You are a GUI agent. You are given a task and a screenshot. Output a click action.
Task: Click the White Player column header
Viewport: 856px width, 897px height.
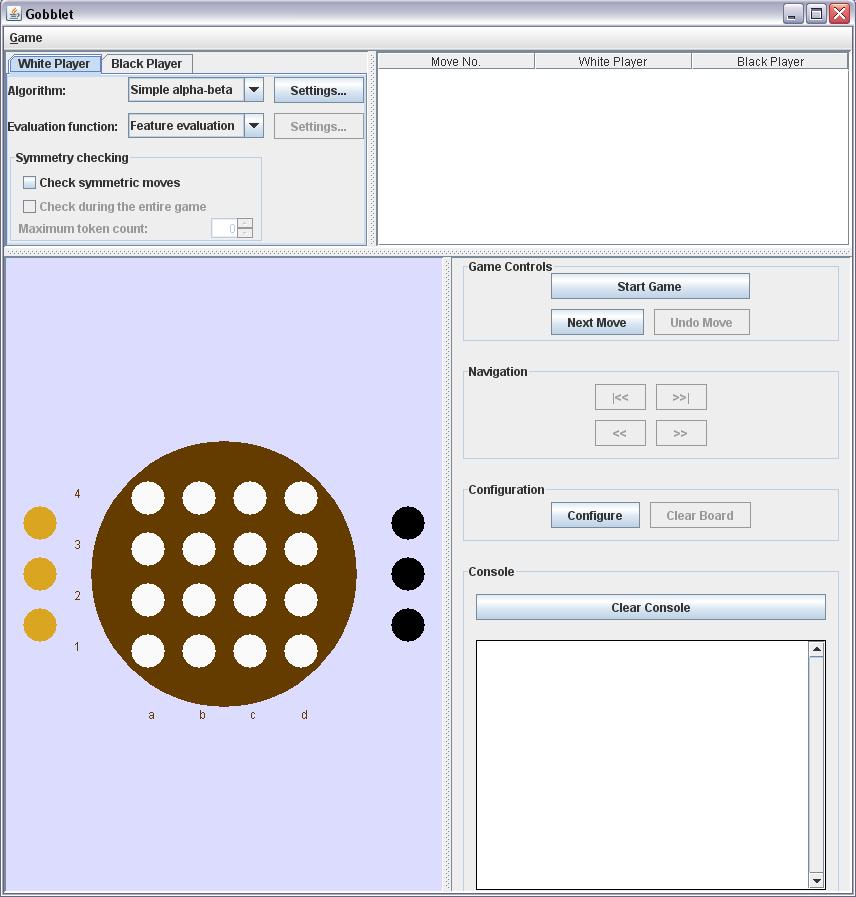(613, 61)
